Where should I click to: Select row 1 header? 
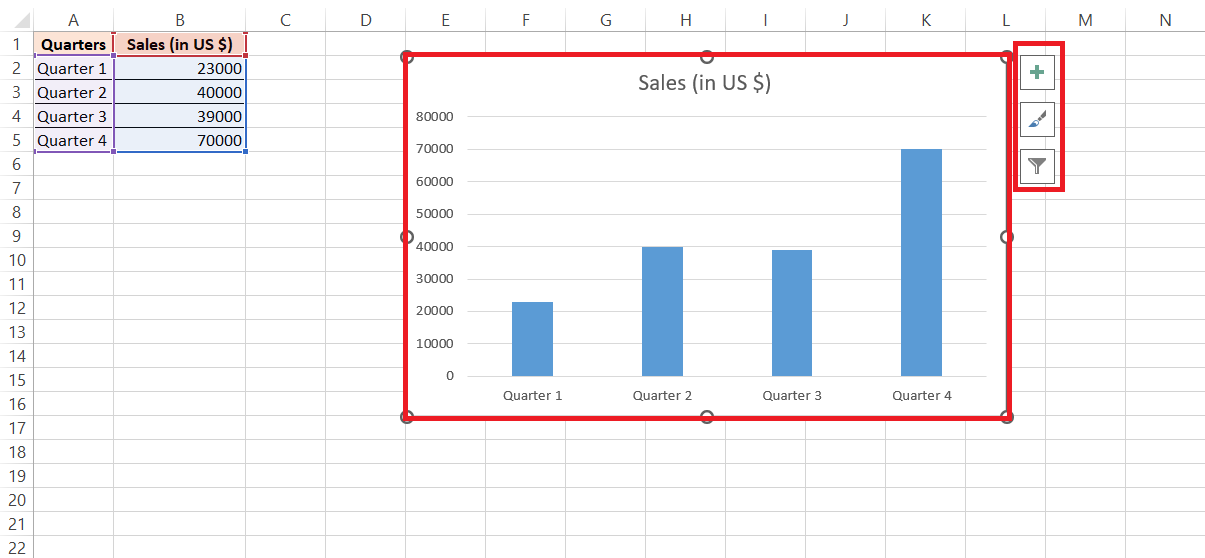click(x=16, y=44)
